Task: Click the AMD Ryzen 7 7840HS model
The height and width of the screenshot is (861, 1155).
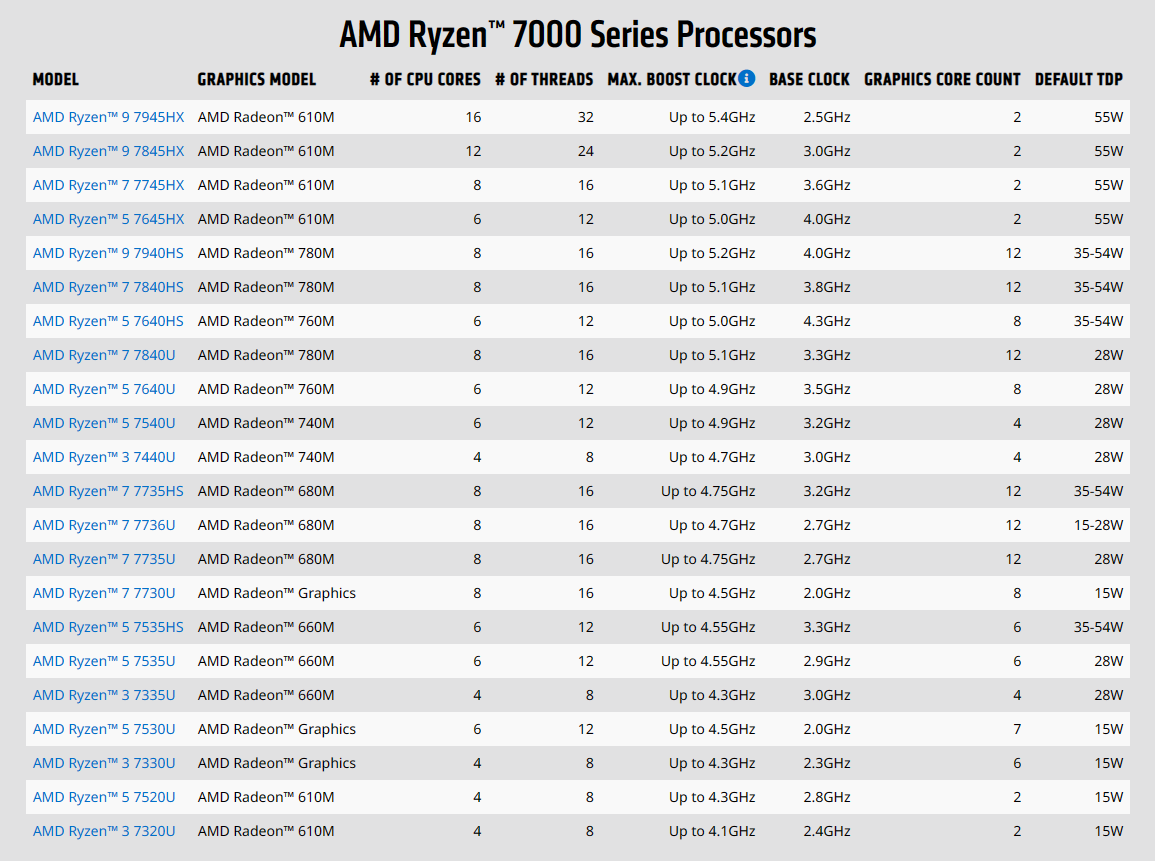Action: 108,287
